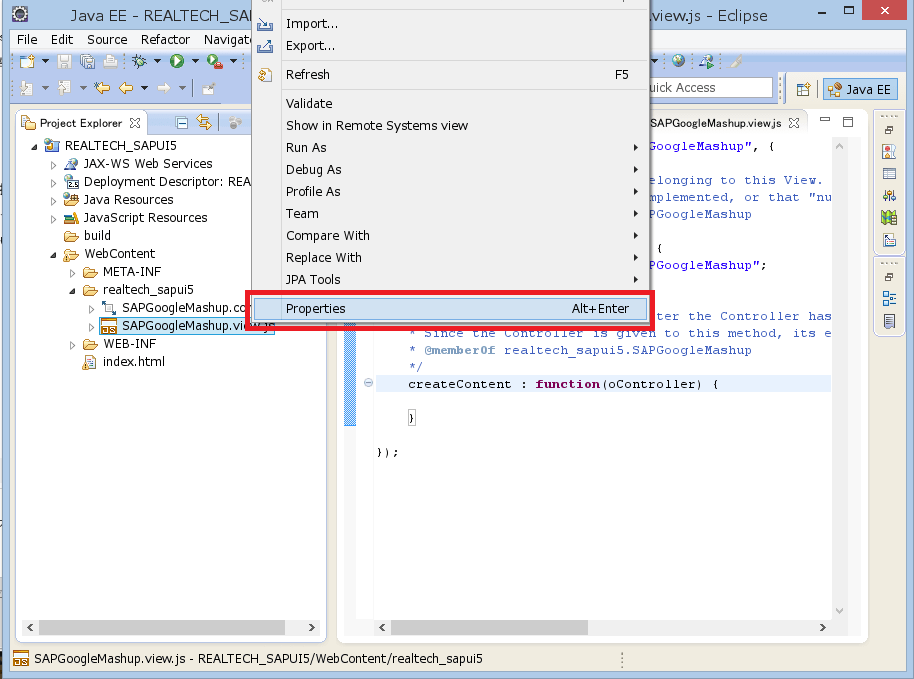The height and width of the screenshot is (679, 914).
Task: Open the green map icon view in right trim
Action: (x=889, y=217)
